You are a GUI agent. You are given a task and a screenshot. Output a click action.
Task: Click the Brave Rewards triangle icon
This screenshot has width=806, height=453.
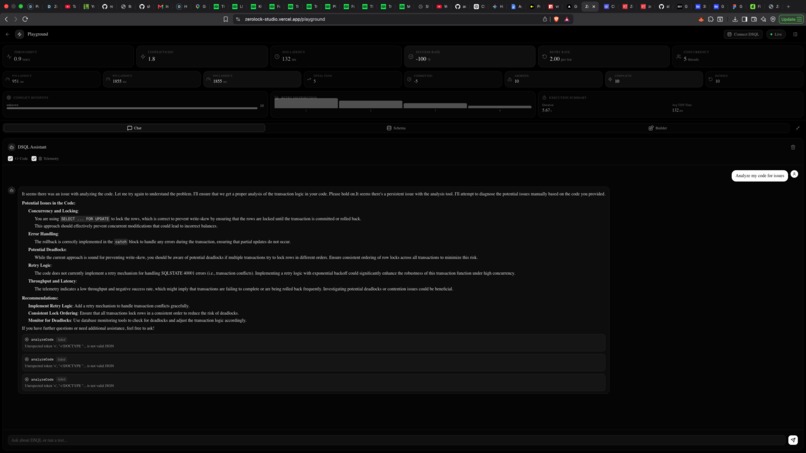point(566,19)
